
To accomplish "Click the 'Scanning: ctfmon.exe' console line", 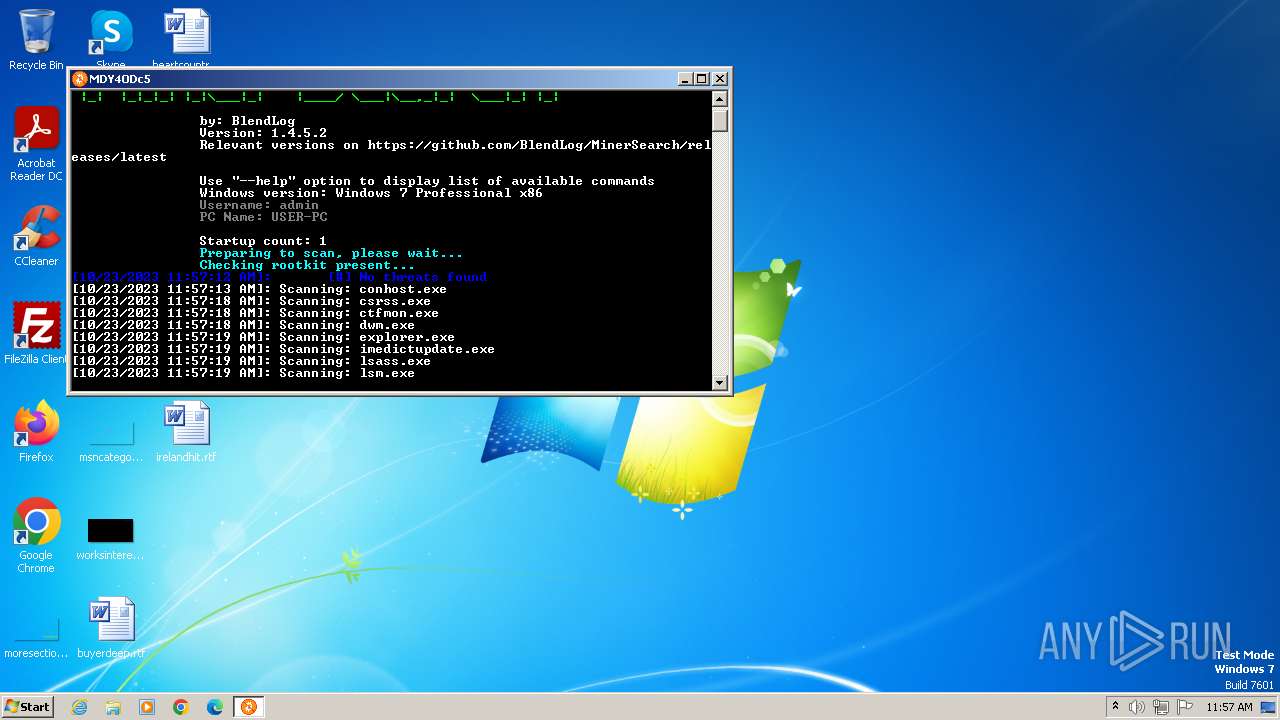I will 255,313.
